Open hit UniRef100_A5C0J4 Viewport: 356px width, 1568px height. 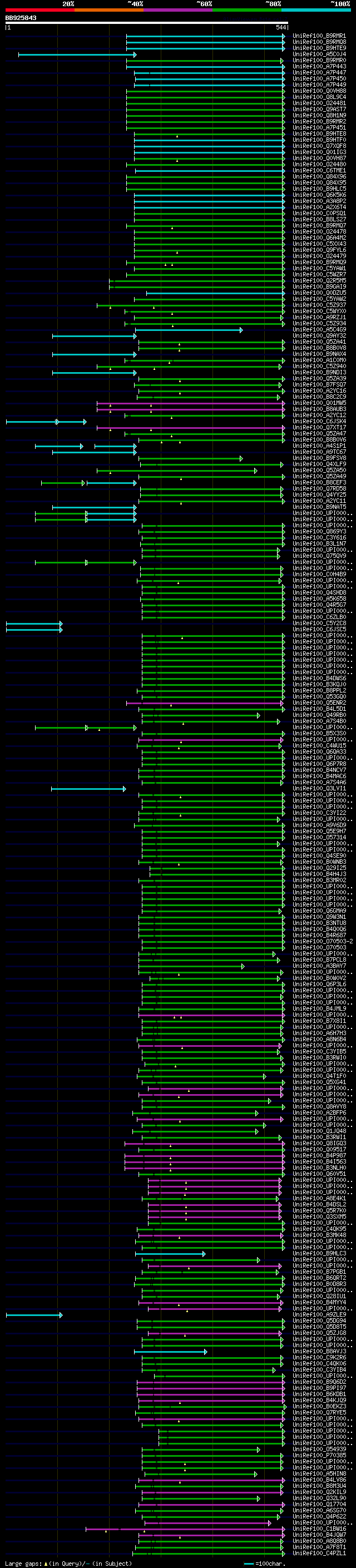coord(319,54)
